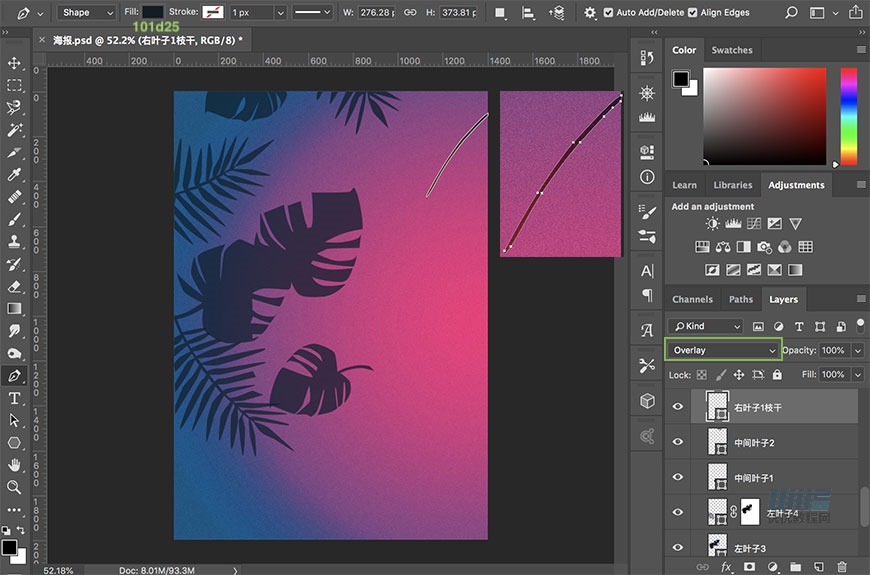Viewport: 870px width, 575px height.
Task: Open the Shape tool mode dropdown
Action: pos(86,13)
